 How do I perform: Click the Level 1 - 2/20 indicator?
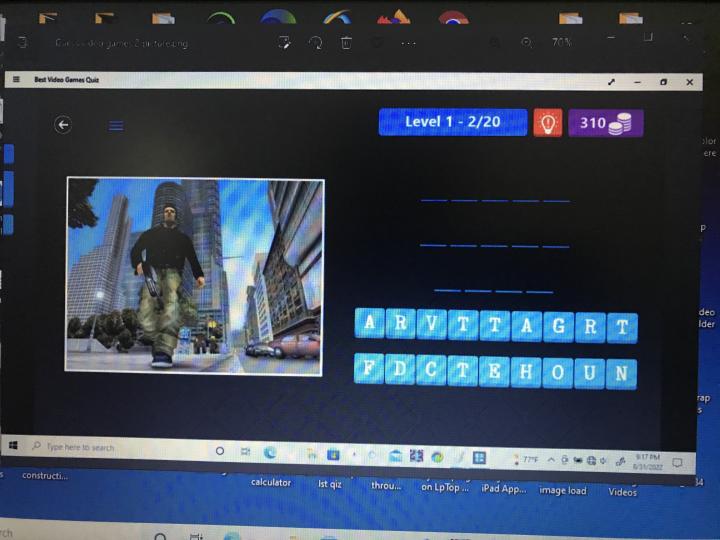453,122
